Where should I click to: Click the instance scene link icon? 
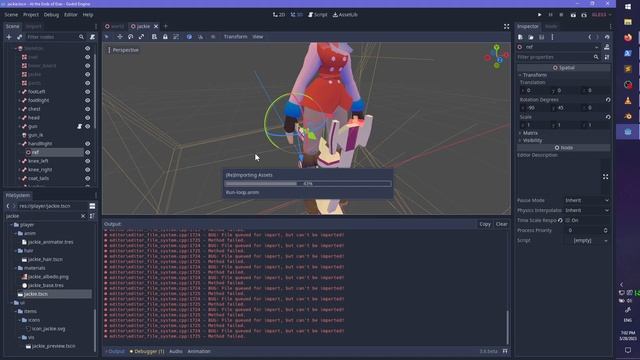19,37
